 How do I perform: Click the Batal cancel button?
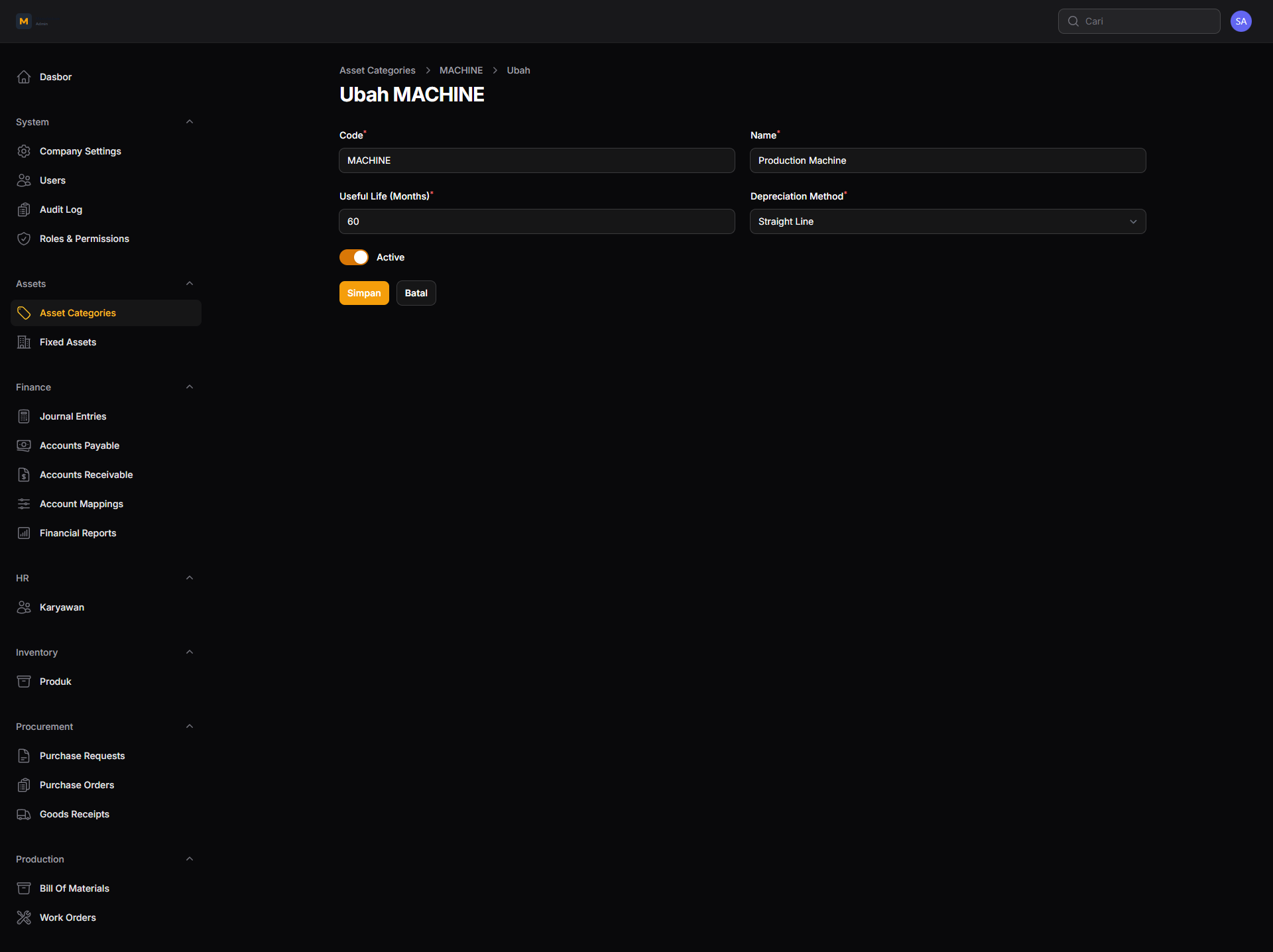(416, 293)
